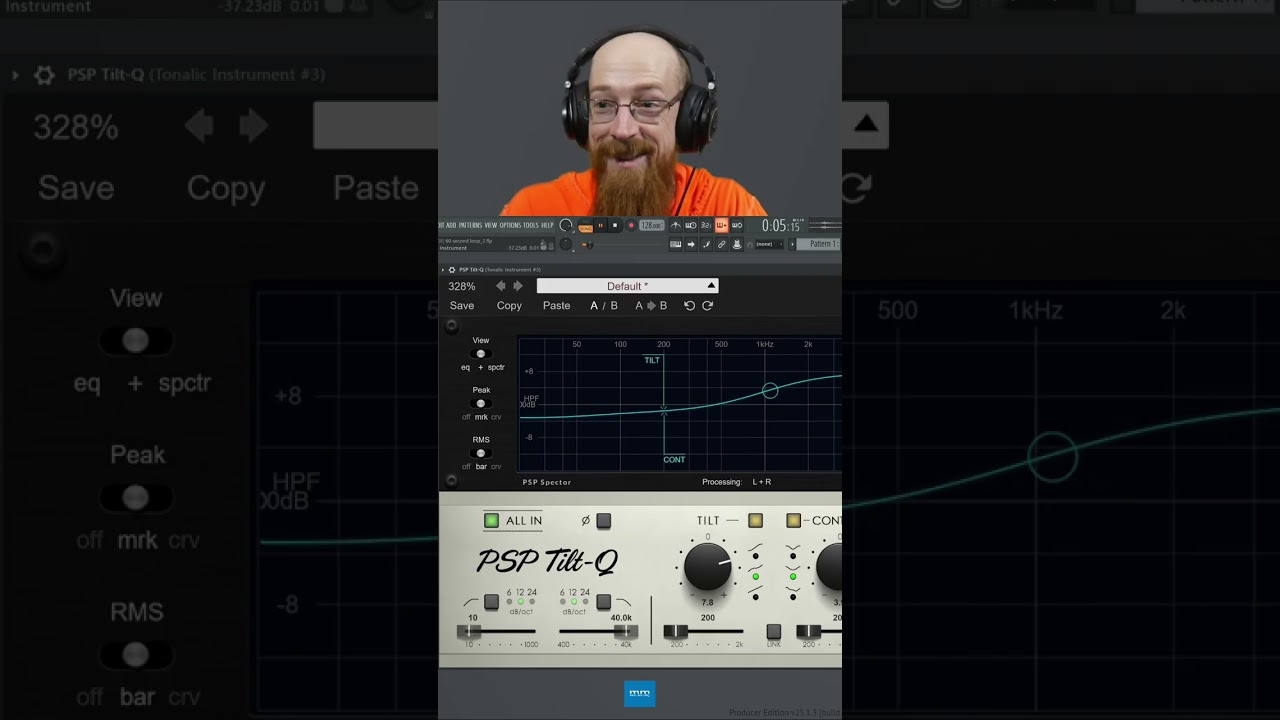Toggle the green ALL IN button
The height and width of the screenshot is (720, 1280).
pos(491,521)
